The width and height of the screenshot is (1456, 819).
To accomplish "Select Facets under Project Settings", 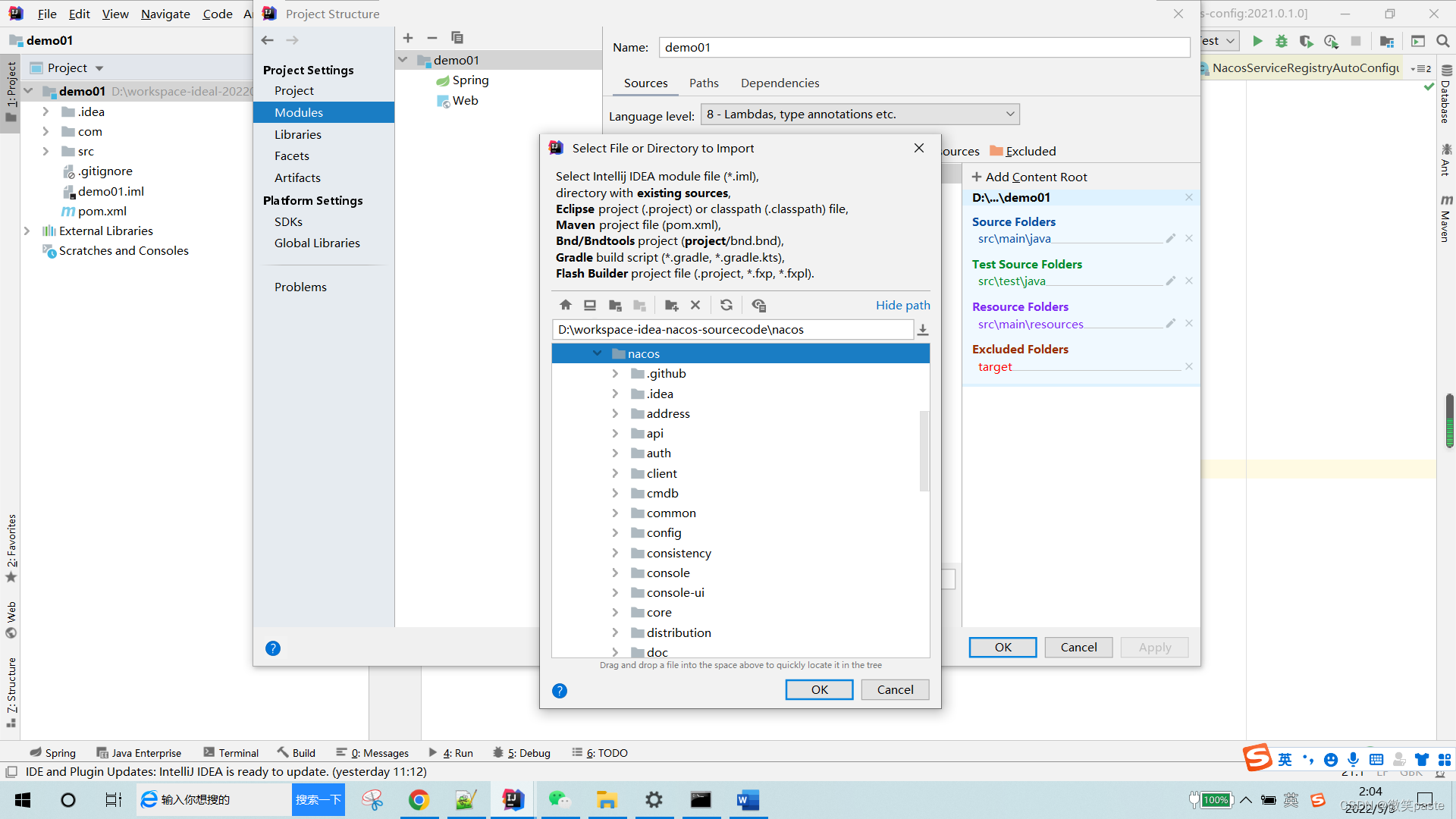I will 292,156.
